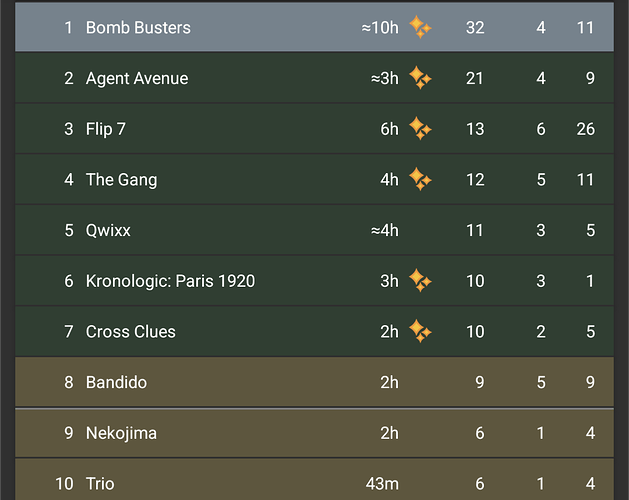Click The Gang game title

(121, 180)
